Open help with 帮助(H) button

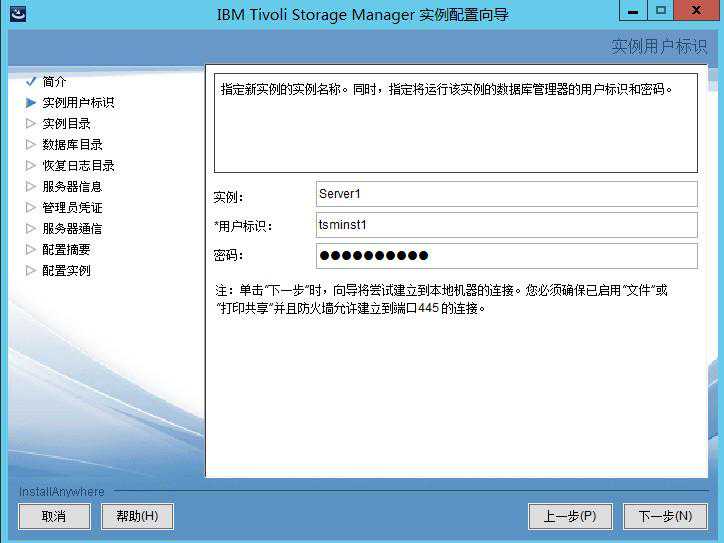click(137, 516)
